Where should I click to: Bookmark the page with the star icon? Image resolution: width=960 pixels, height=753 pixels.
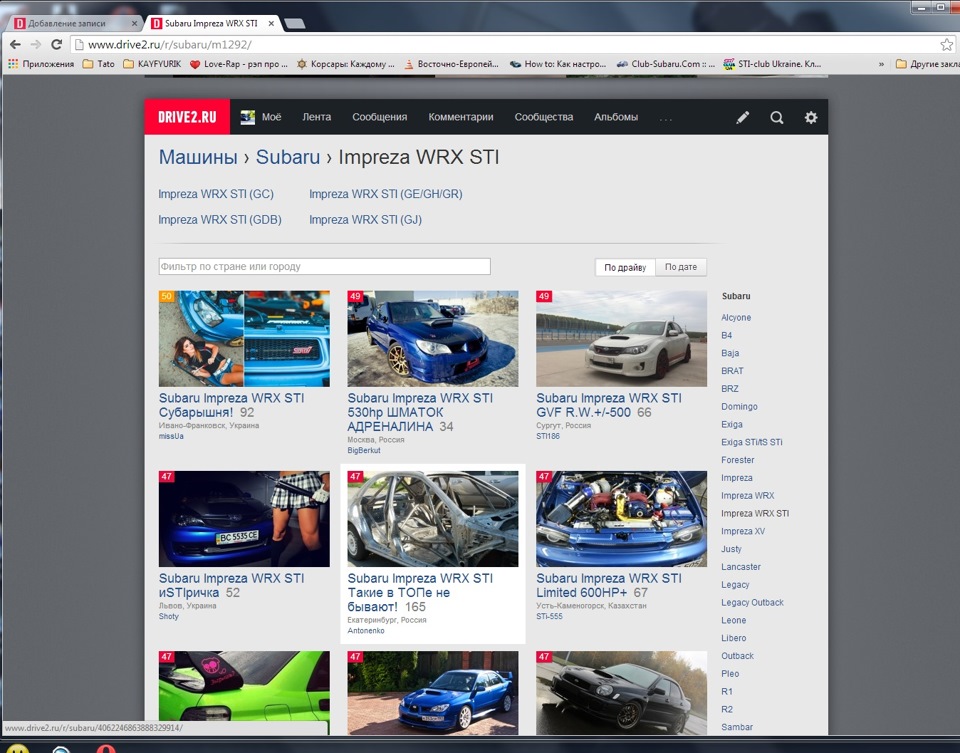point(947,44)
